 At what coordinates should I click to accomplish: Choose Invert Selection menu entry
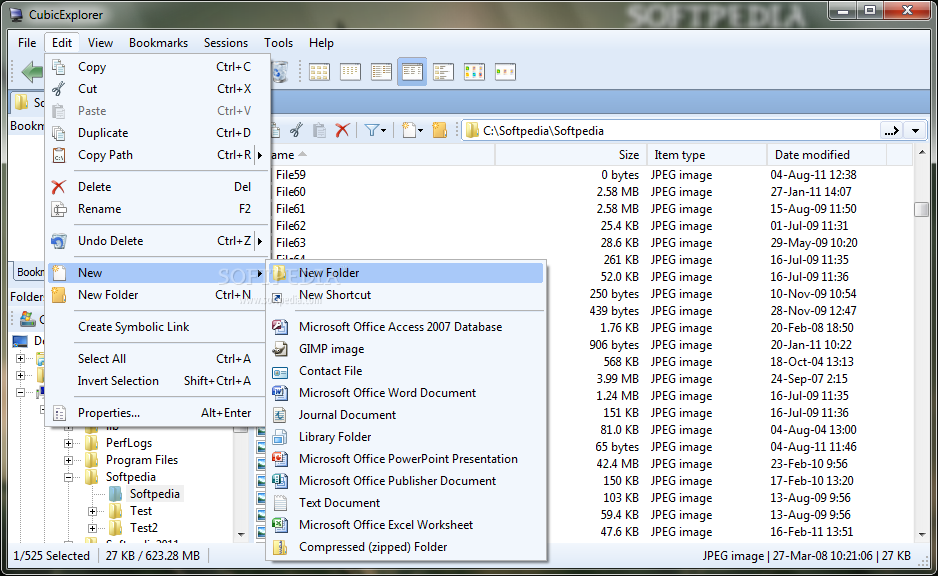[157, 381]
